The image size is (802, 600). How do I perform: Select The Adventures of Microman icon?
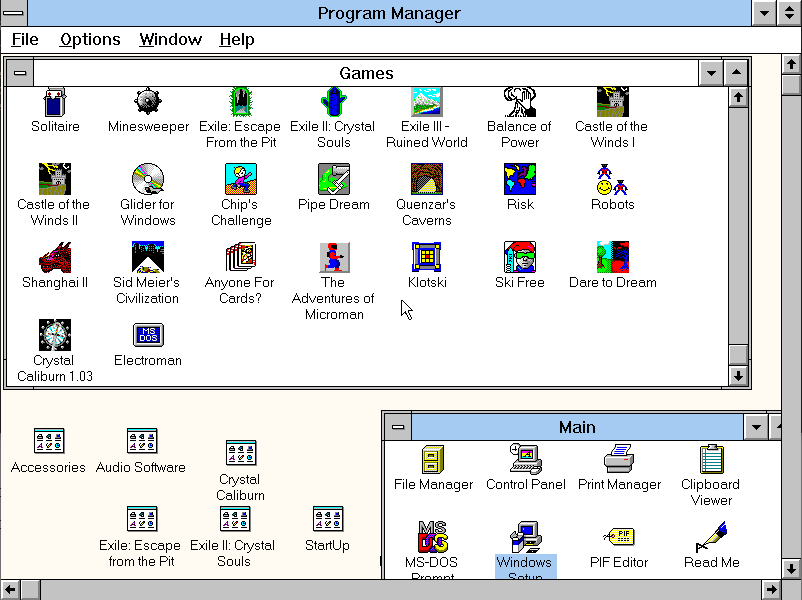(x=333, y=257)
